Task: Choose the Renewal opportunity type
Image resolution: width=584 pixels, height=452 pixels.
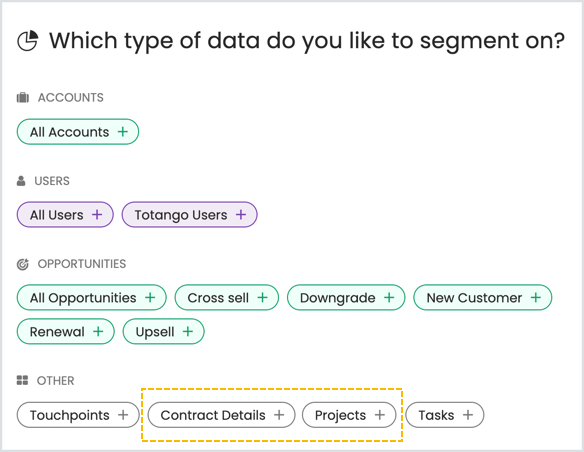Action: 66,331
